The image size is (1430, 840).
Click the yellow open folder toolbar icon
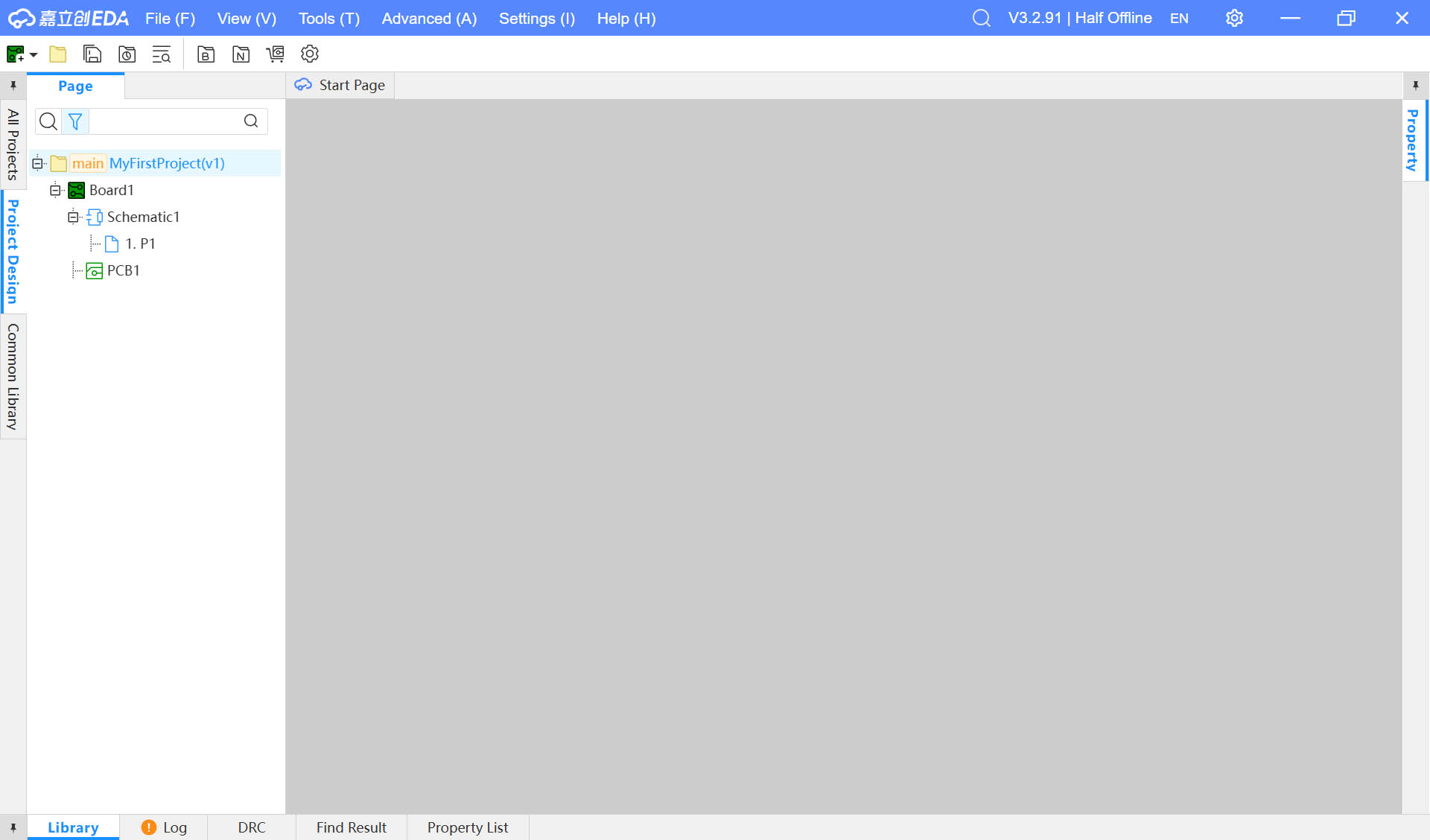click(57, 54)
